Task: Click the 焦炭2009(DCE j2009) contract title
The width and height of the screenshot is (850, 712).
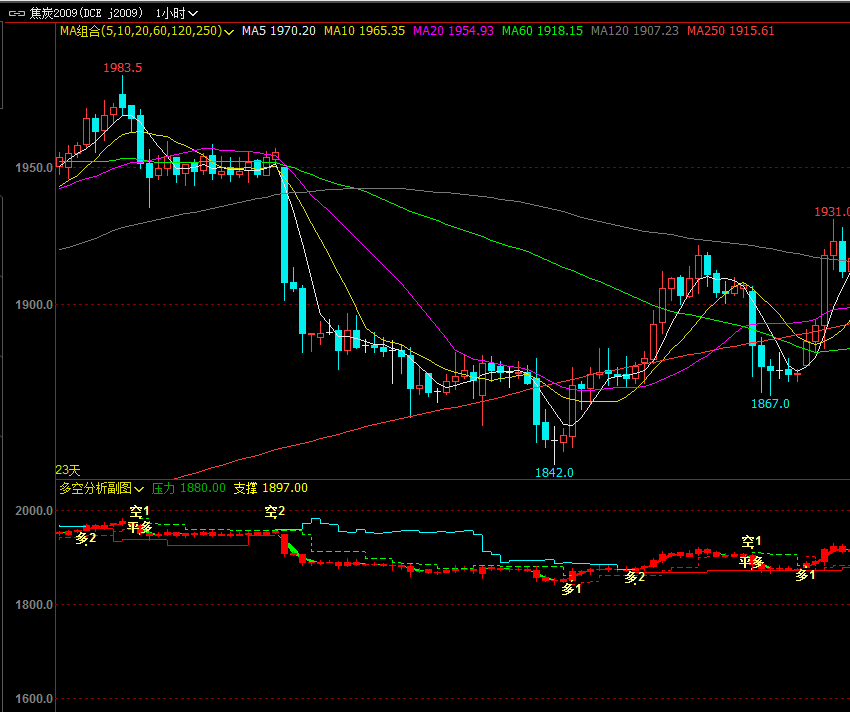Action: (86, 13)
